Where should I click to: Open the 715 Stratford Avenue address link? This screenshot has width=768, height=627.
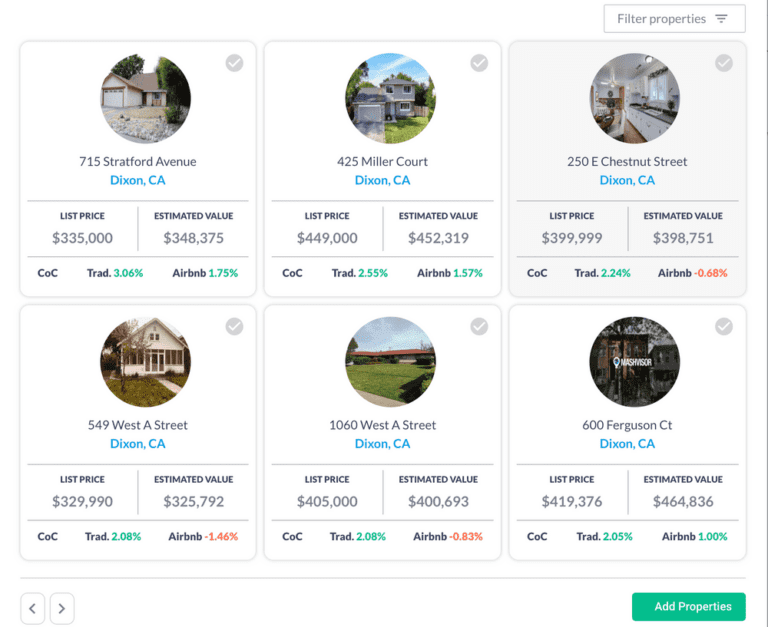(x=138, y=161)
